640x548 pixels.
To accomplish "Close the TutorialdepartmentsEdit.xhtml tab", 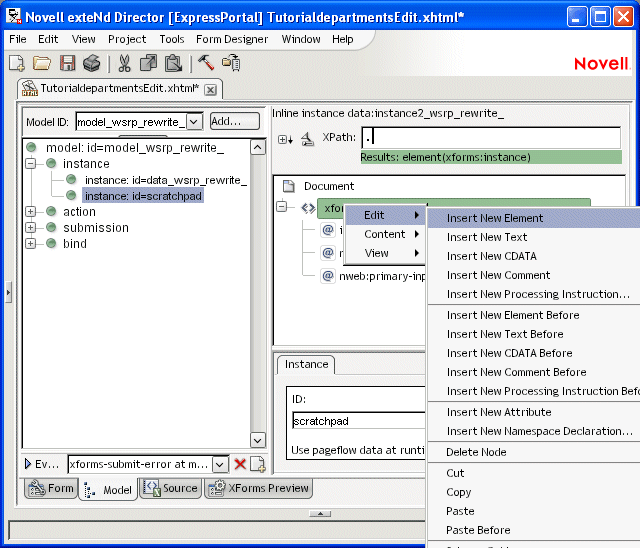I will click(210, 90).
